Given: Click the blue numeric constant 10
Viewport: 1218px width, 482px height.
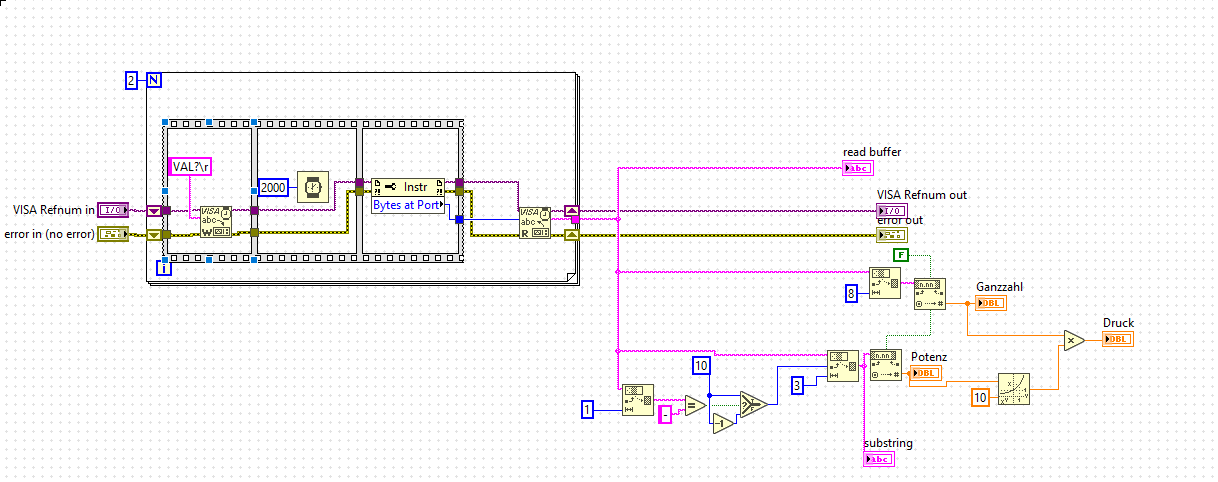Looking at the screenshot, I should click(701, 366).
